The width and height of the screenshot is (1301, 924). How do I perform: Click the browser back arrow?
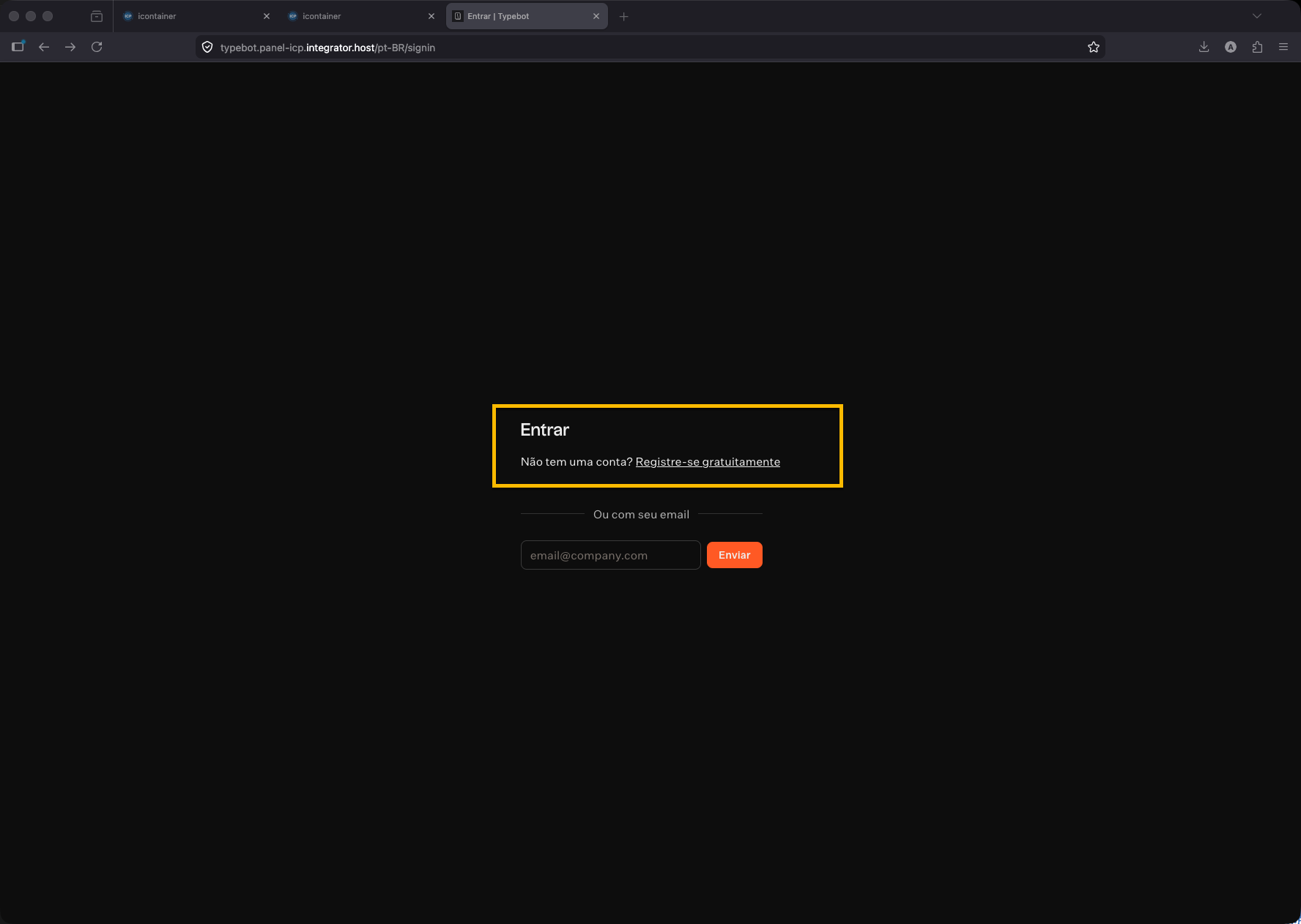click(44, 47)
